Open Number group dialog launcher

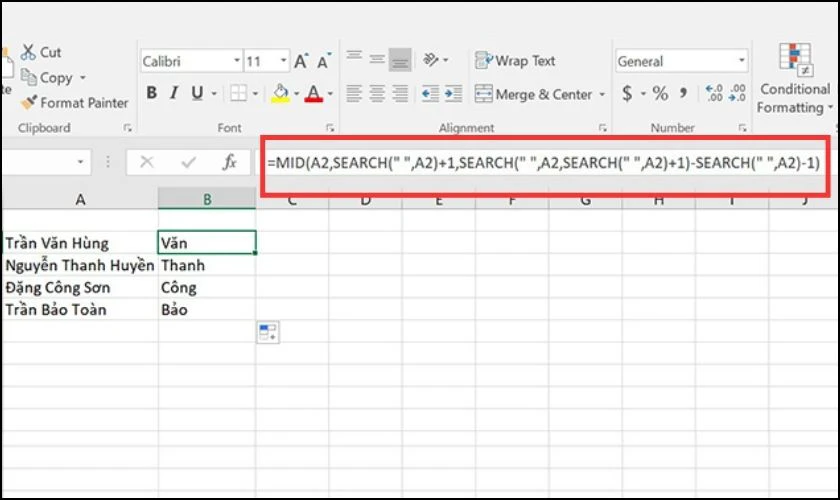point(742,128)
